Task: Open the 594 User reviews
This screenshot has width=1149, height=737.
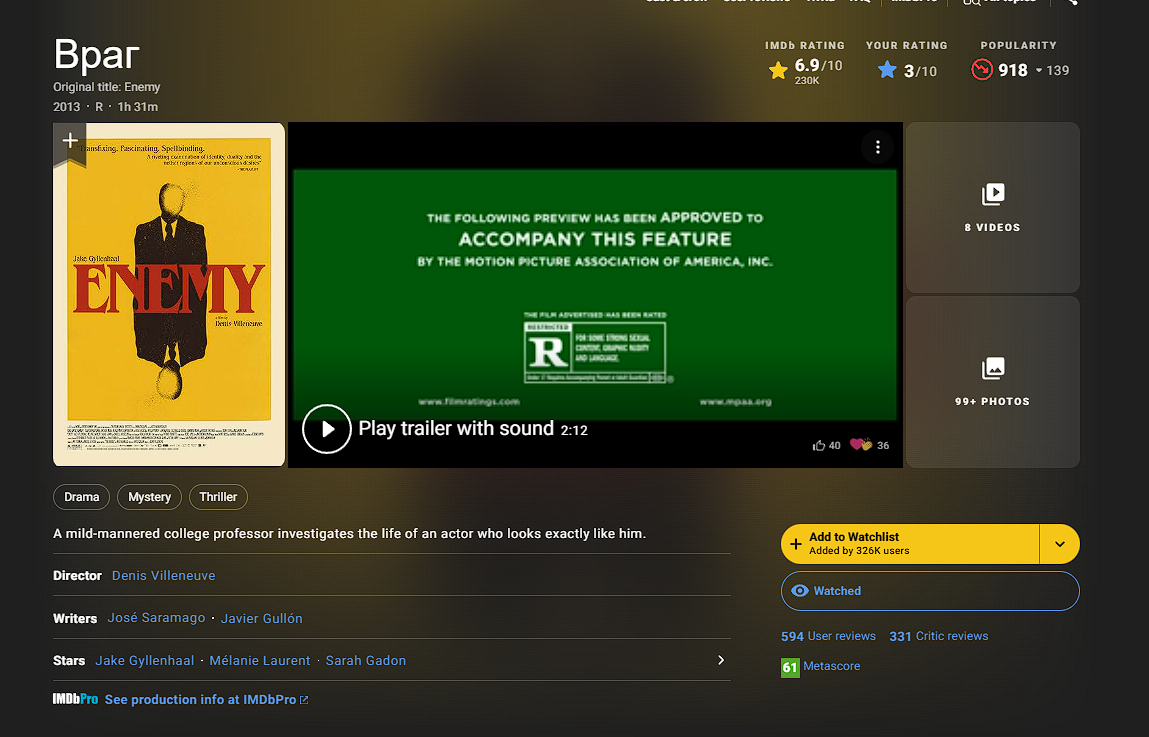Action: (x=828, y=636)
